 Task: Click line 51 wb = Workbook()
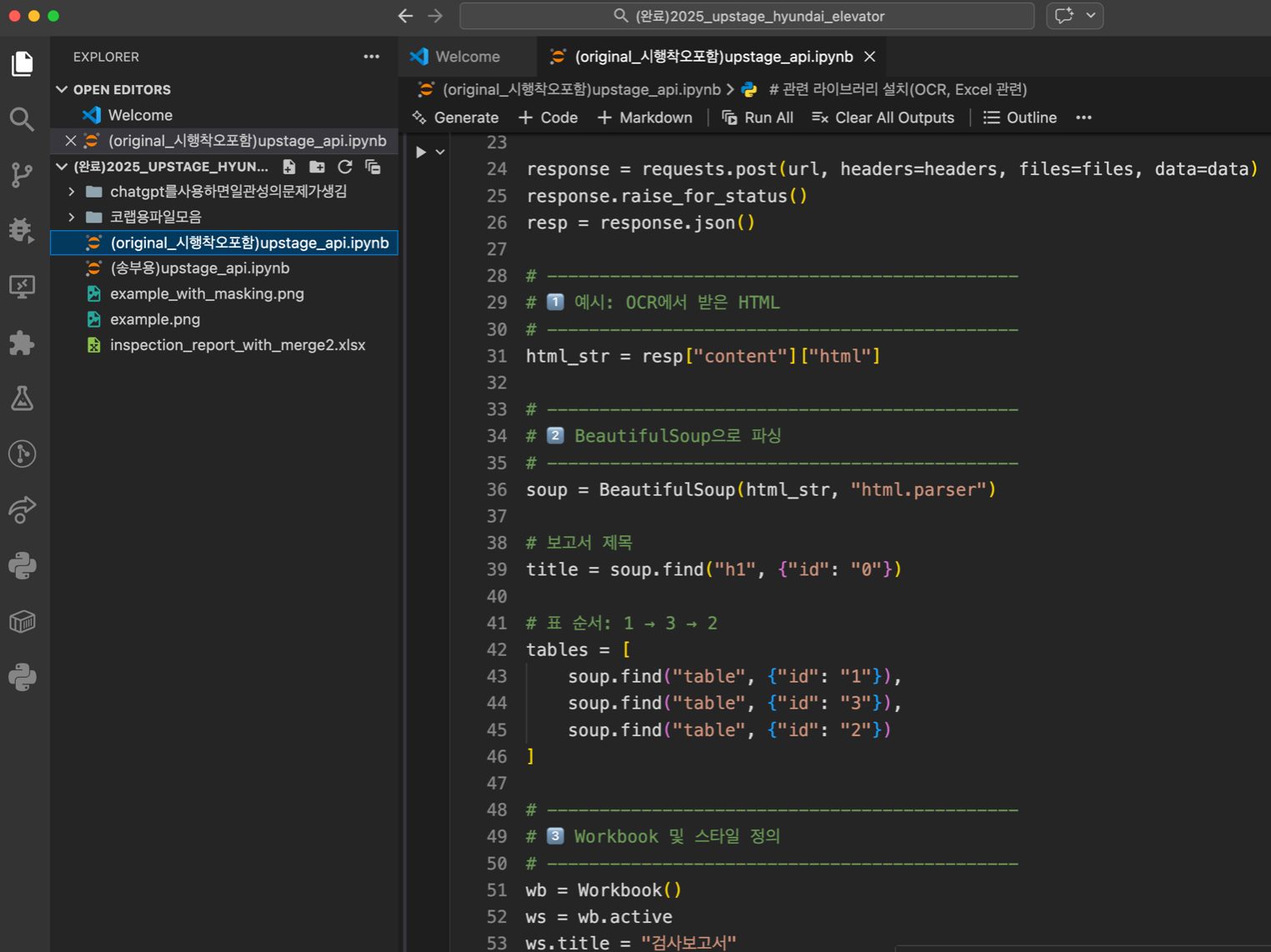(604, 890)
